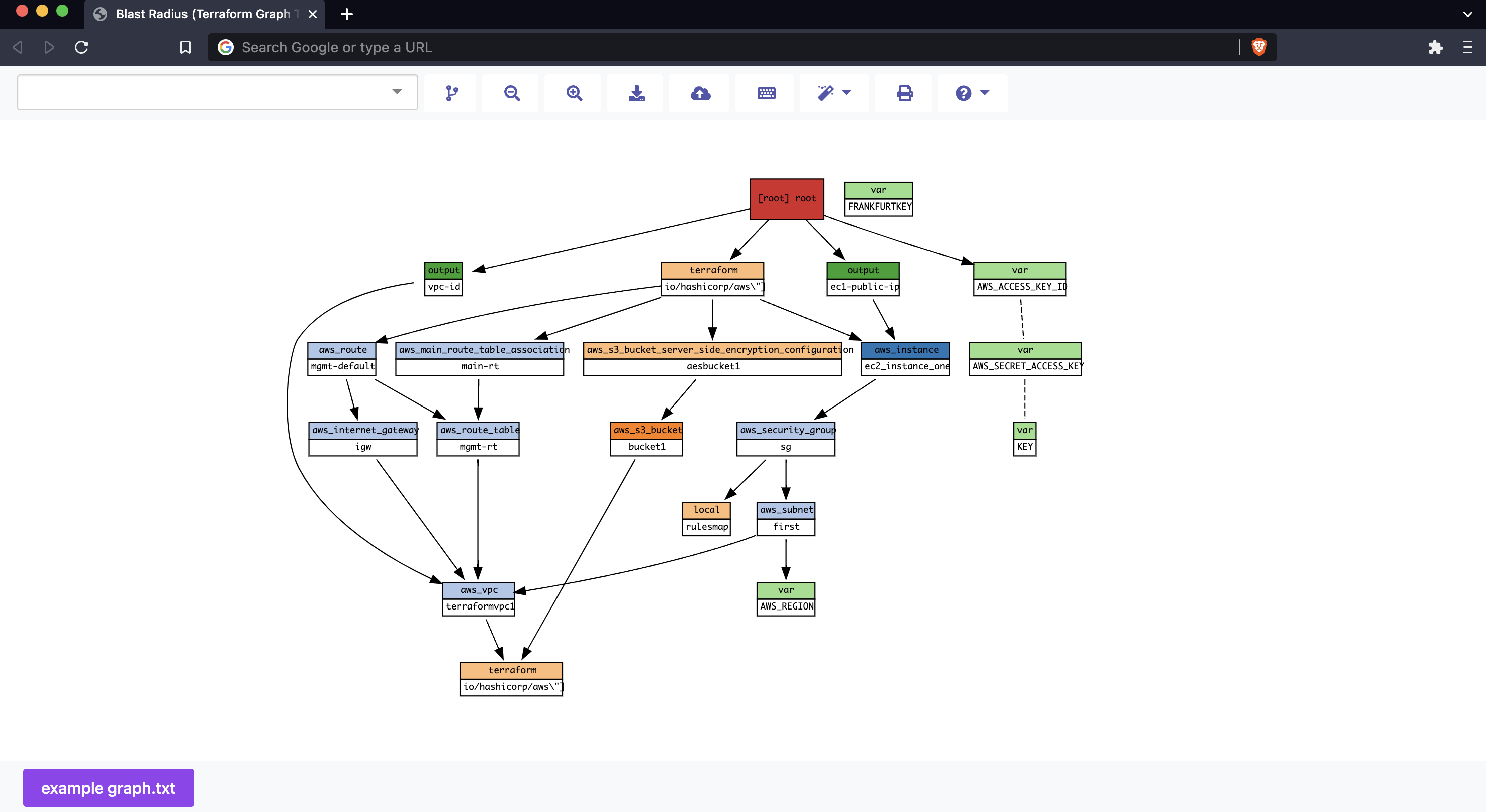This screenshot has width=1486, height=812.
Task: Select the Blast Radius browser tab
Action: (202, 14)
